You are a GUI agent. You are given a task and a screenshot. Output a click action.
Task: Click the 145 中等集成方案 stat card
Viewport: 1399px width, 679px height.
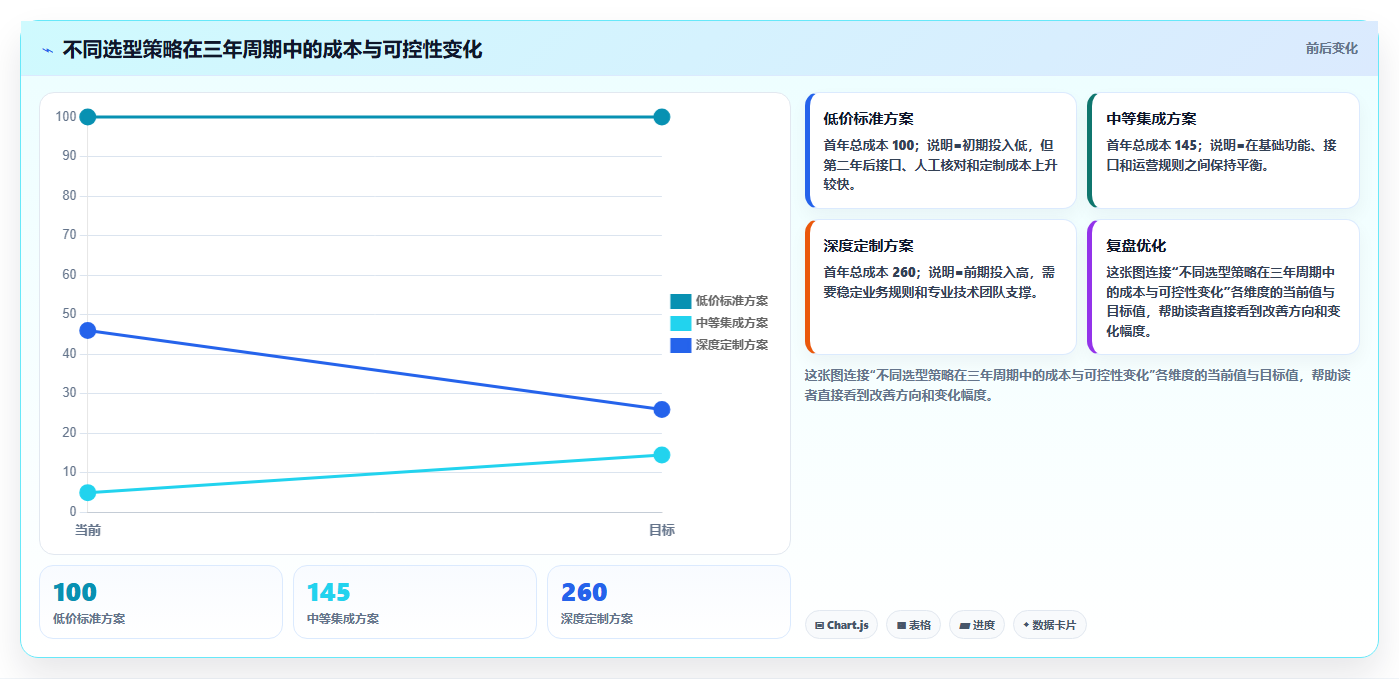[x=415, y=602]
